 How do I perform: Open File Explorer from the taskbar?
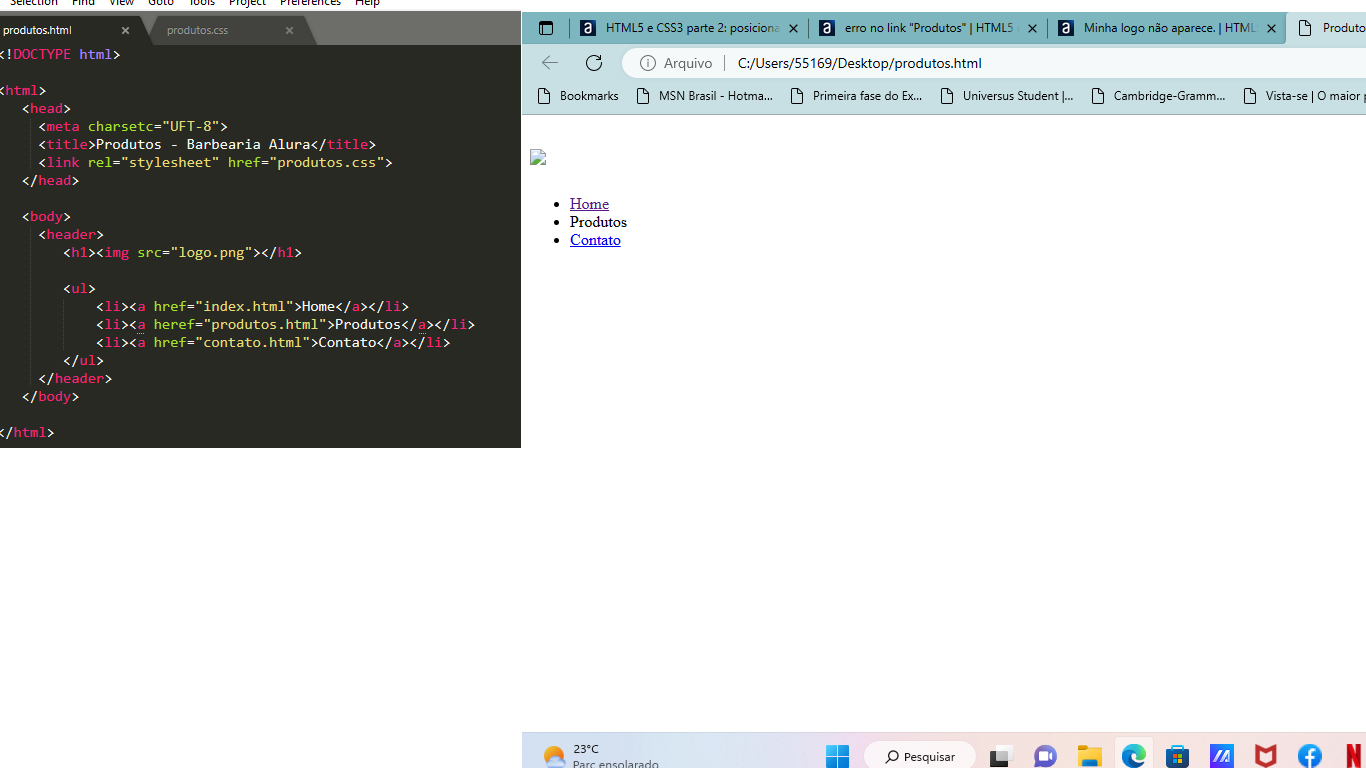1089,756
